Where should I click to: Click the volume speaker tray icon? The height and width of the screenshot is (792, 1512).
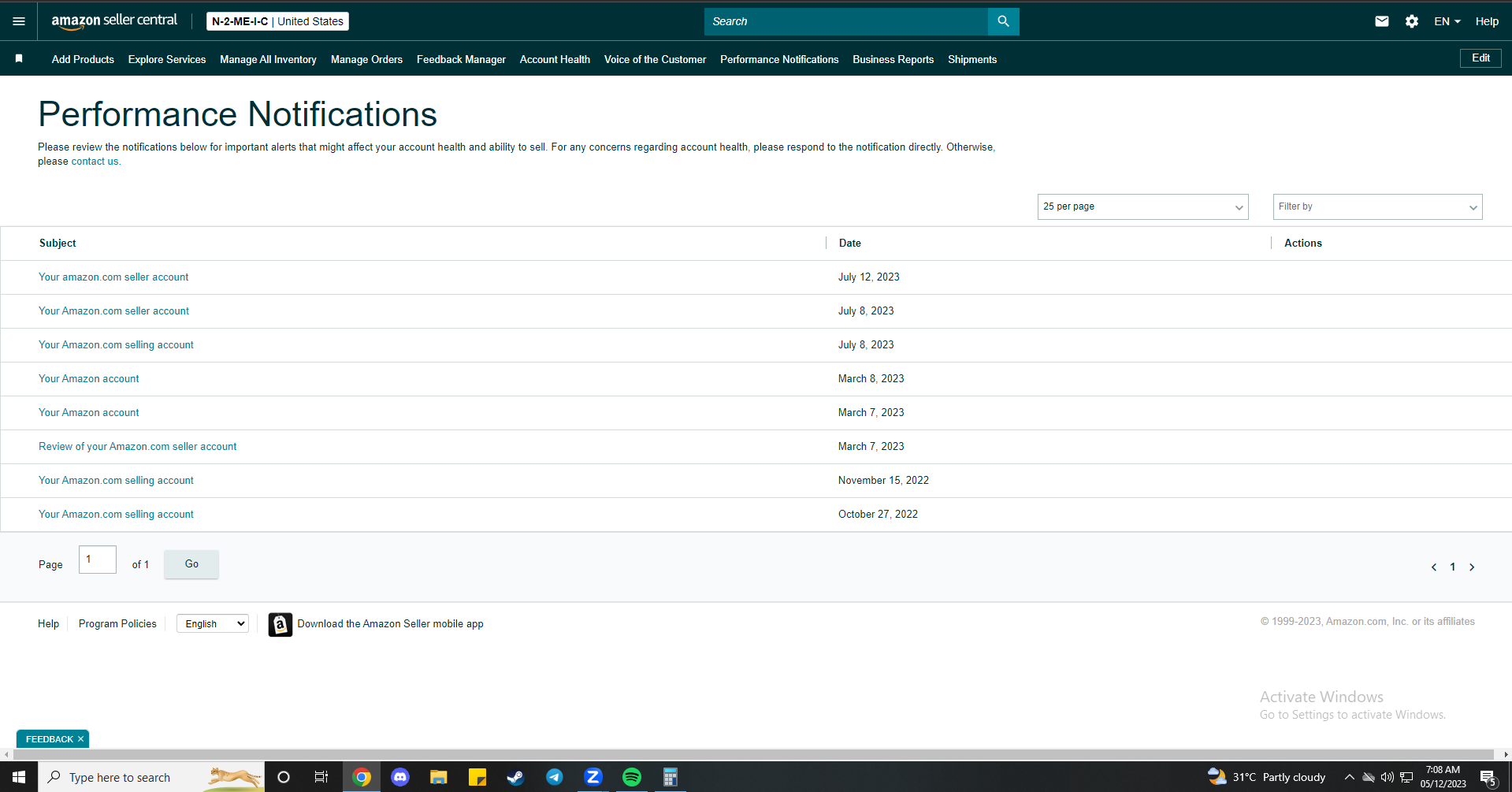pos(1388,777)
